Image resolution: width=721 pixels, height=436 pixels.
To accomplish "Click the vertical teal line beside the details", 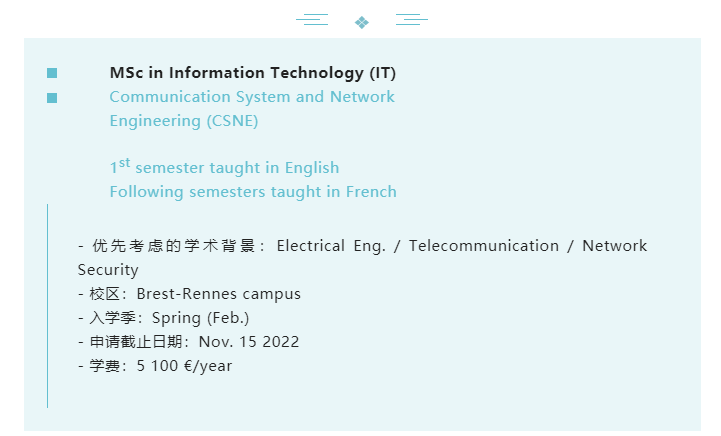I will click(47, 306).
